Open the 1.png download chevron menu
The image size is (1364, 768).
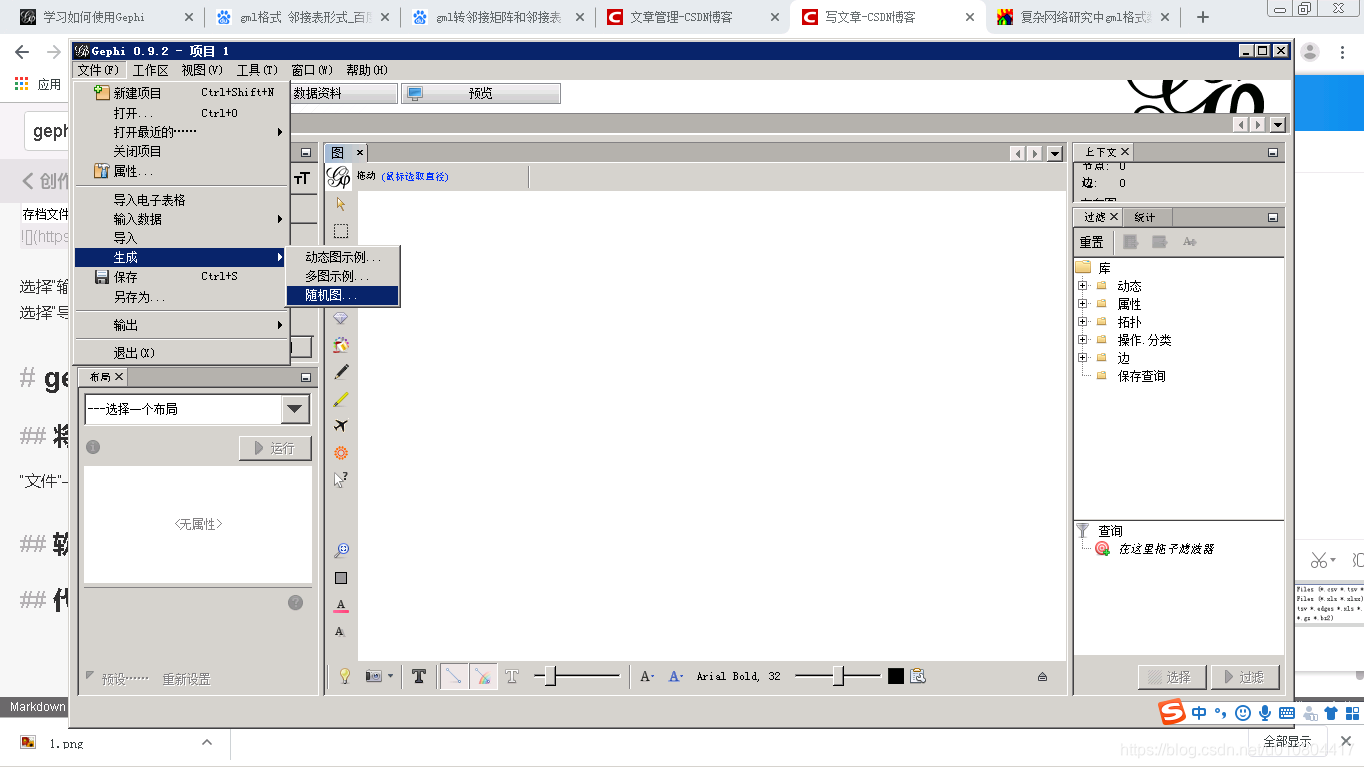207,742
